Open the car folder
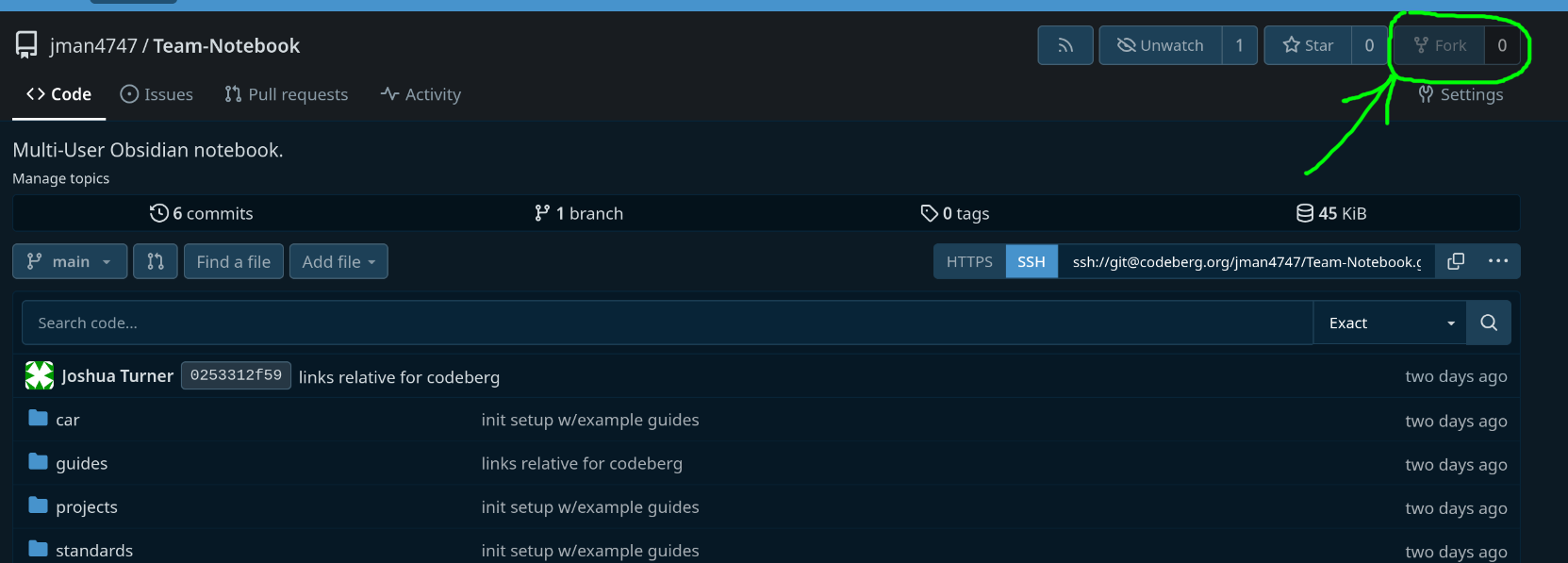Viewport: 1568px width, 563px height. 68,420
